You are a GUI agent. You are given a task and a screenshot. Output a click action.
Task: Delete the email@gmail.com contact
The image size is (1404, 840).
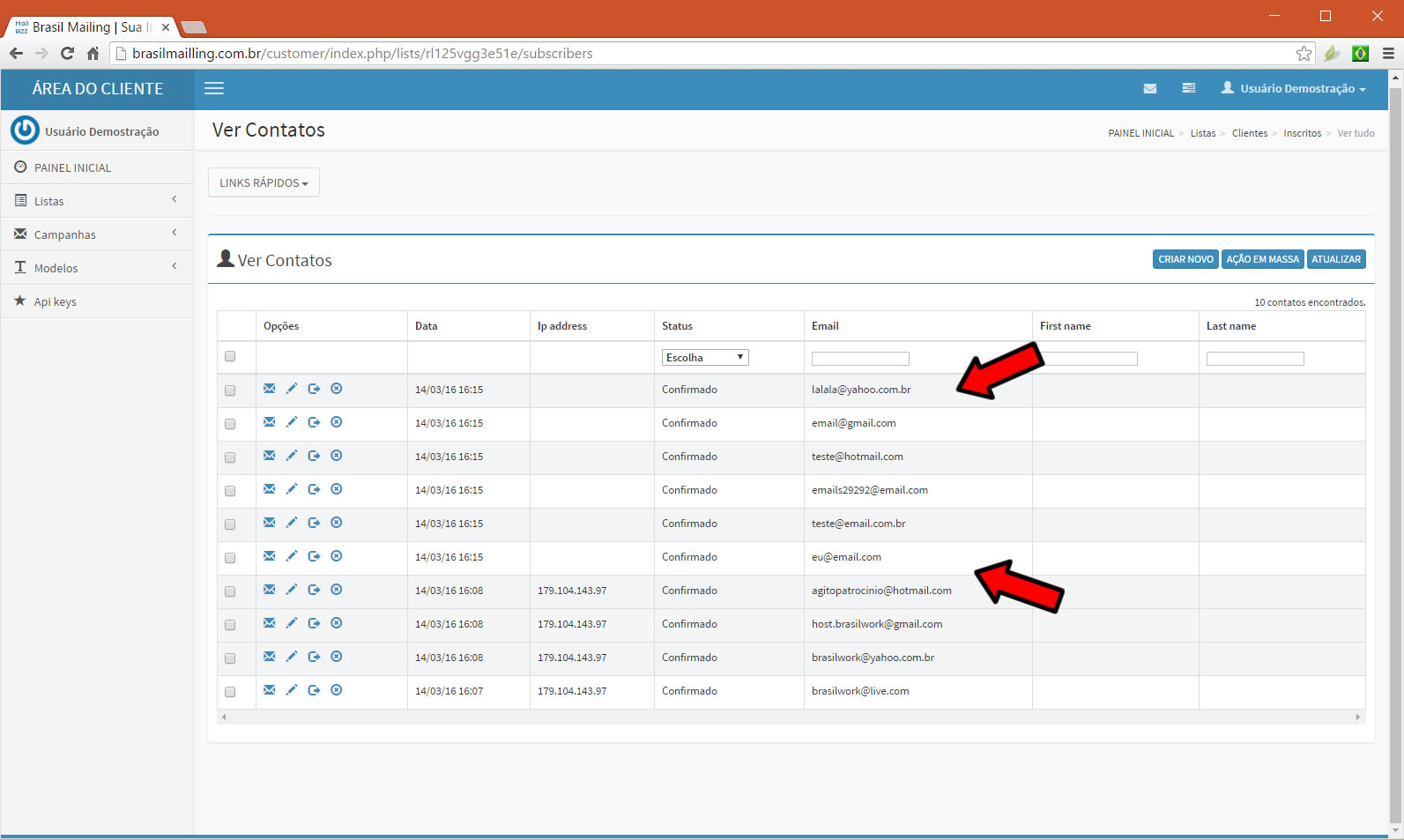coord(337,422)
